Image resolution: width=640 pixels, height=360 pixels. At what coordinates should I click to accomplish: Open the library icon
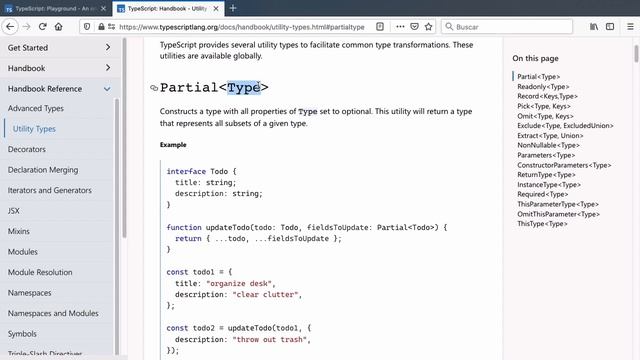coord(594,27)
